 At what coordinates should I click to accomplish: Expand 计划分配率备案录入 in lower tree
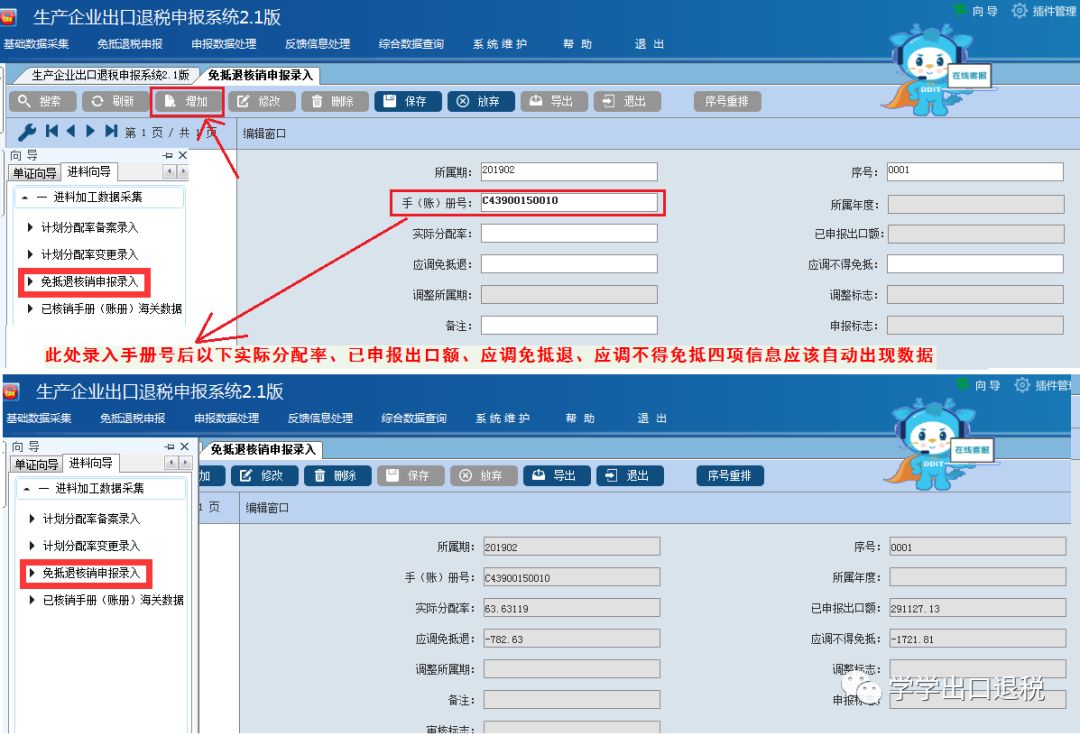pyautogui.click(x=32, y=518)
